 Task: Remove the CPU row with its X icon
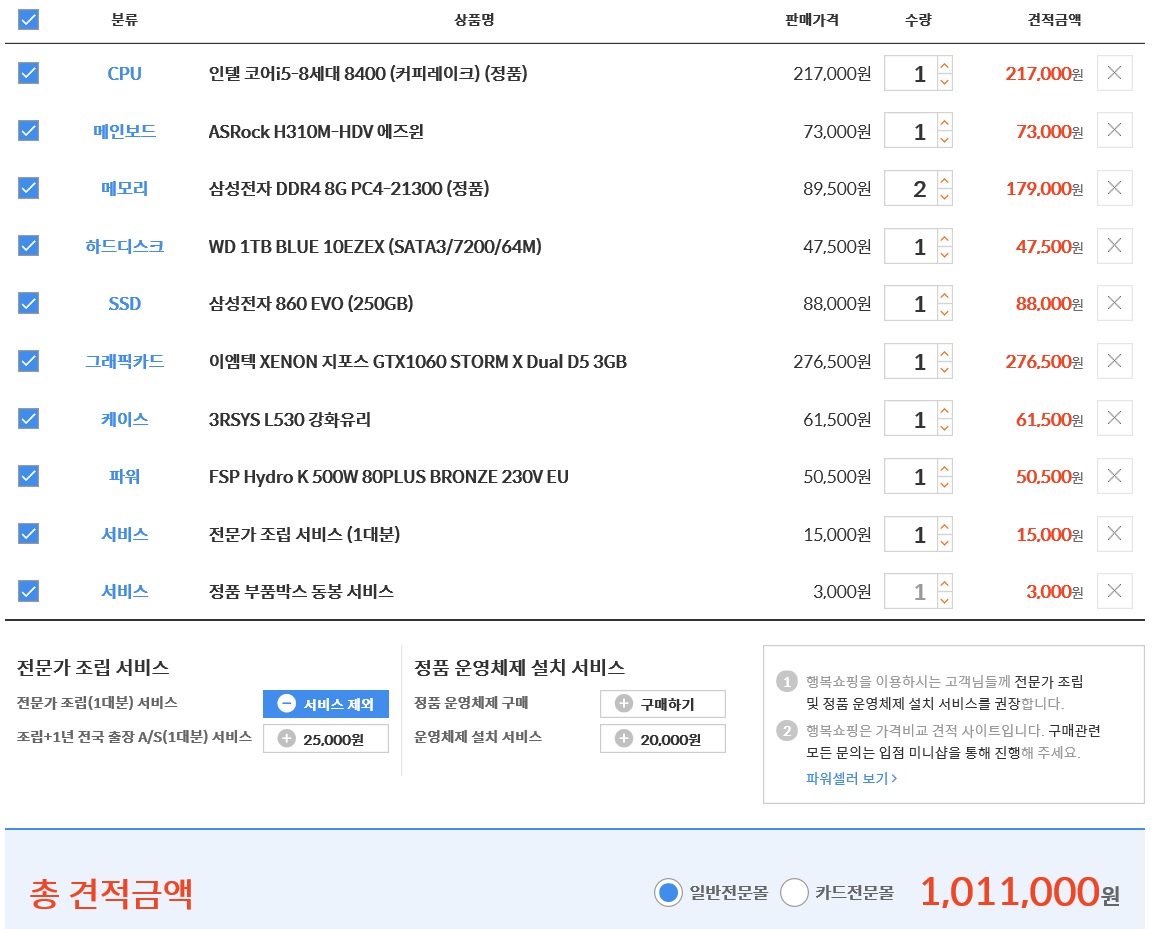point(1114,73)
